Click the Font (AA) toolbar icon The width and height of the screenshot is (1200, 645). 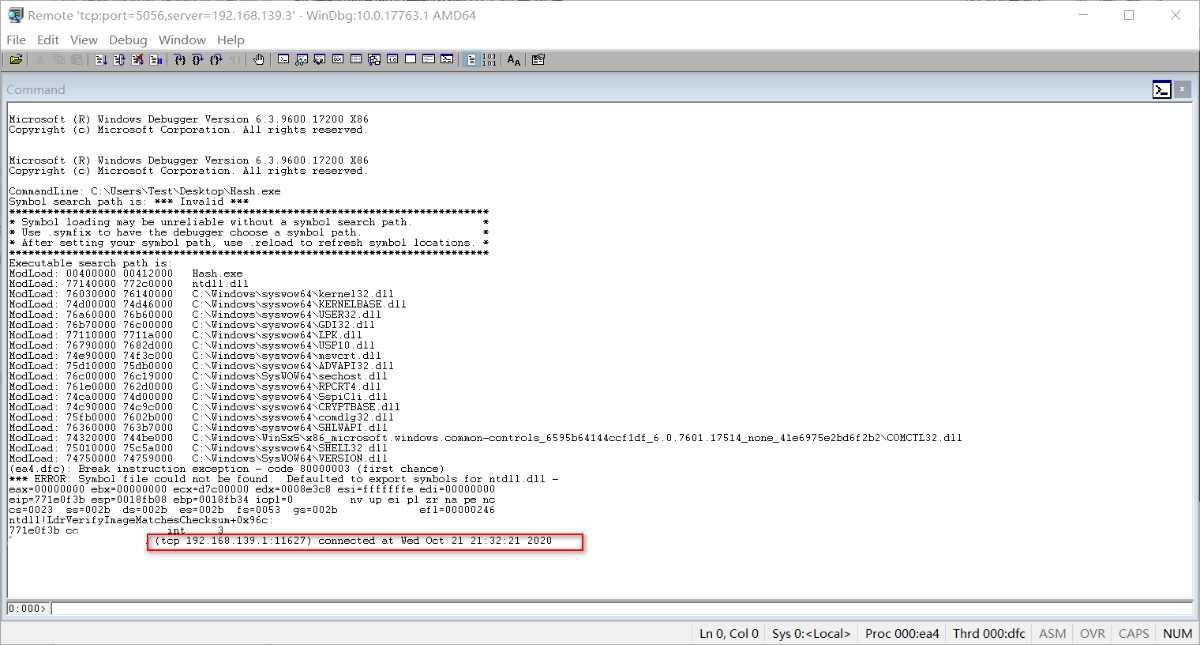click(514, 60)
